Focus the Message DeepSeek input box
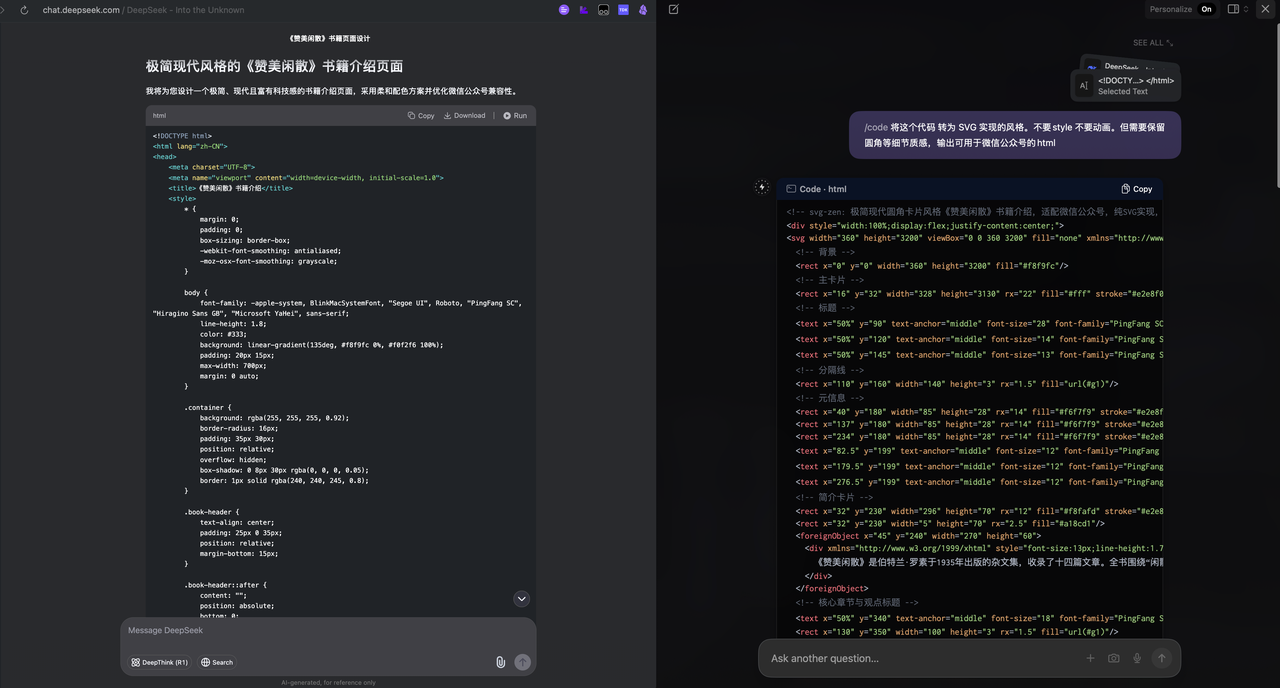Screen dimensions: 1280x688 click(328, 631)
